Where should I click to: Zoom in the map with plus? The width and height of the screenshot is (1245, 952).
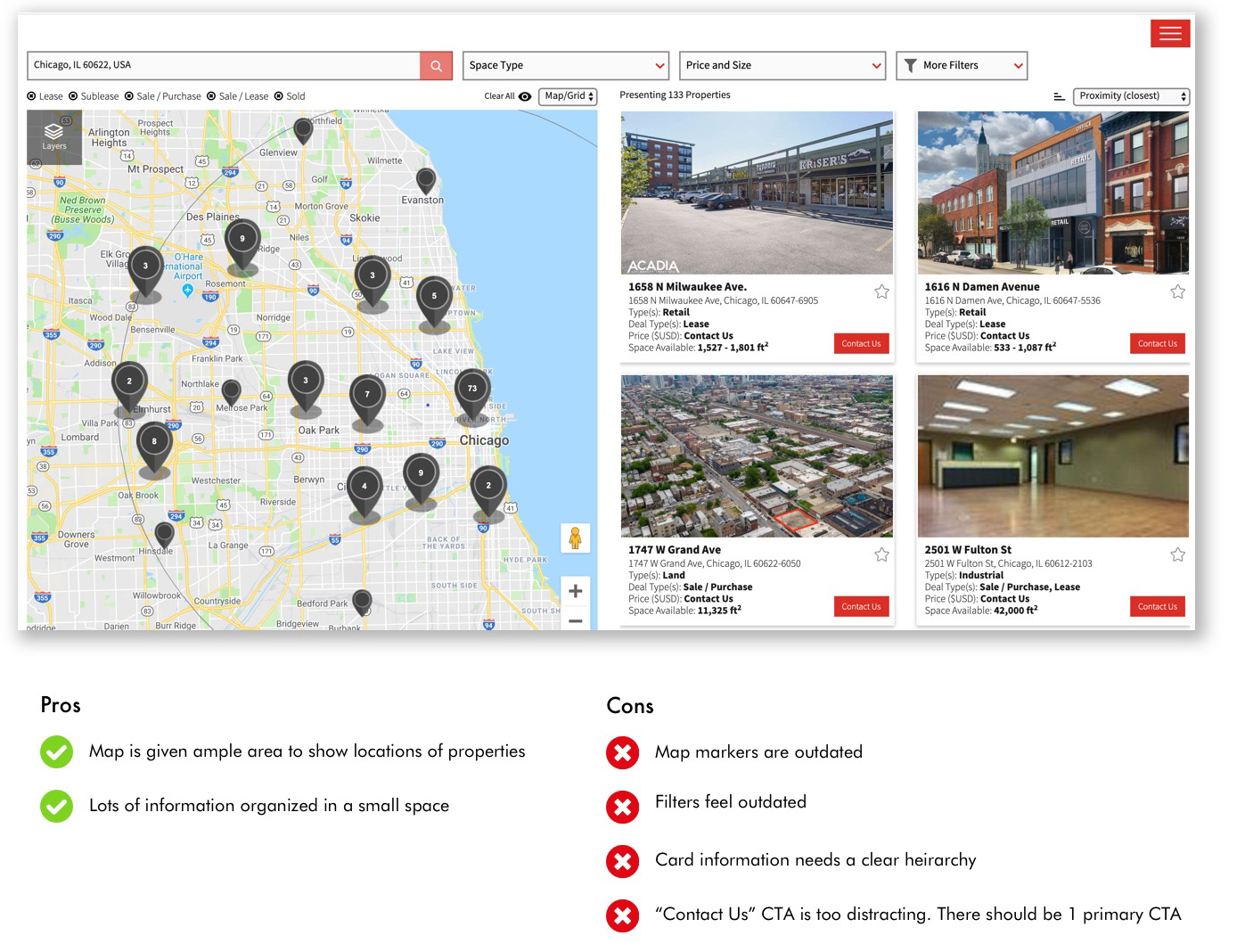pos(576,590)
